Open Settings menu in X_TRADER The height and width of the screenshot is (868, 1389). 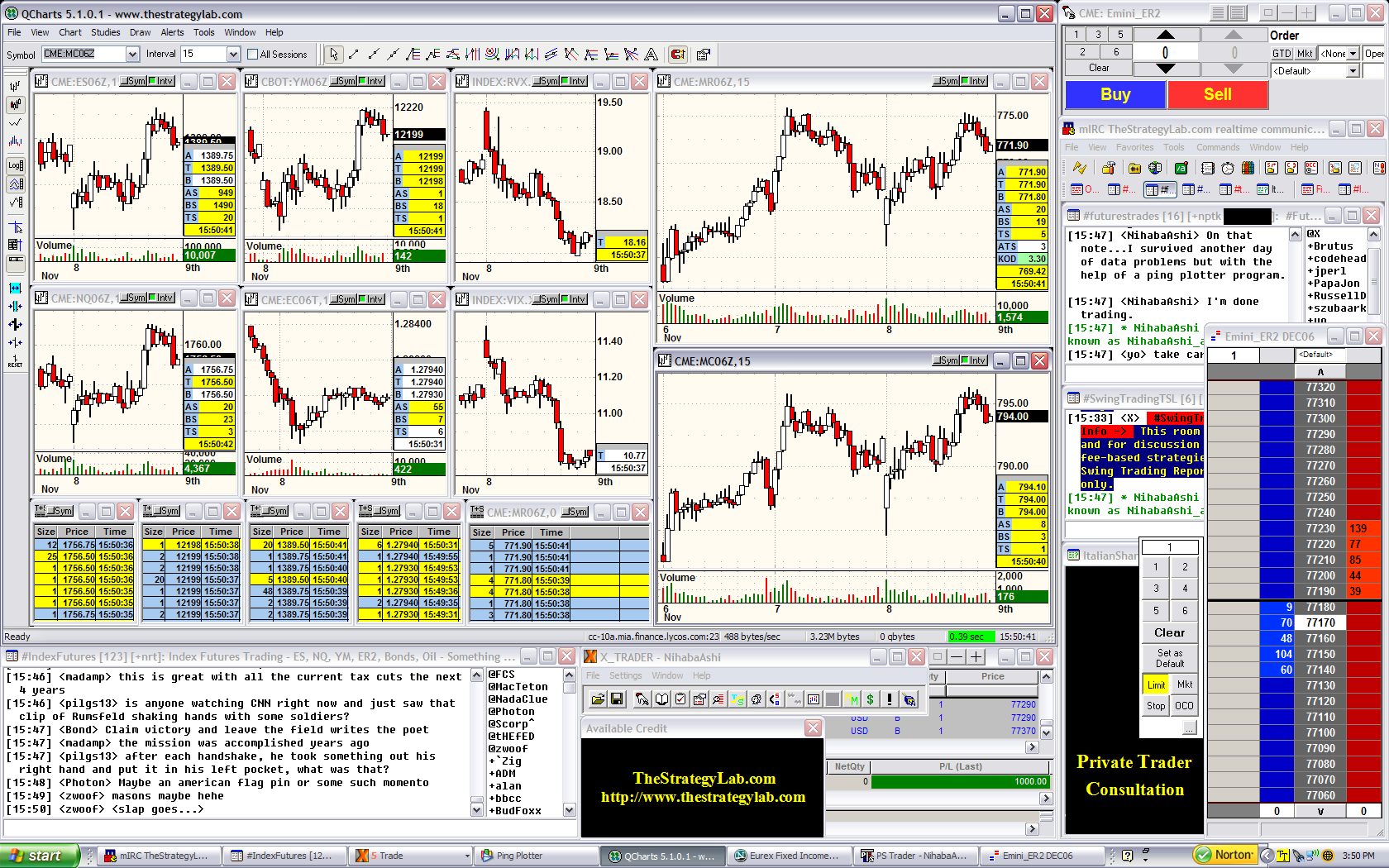[625, 675]
